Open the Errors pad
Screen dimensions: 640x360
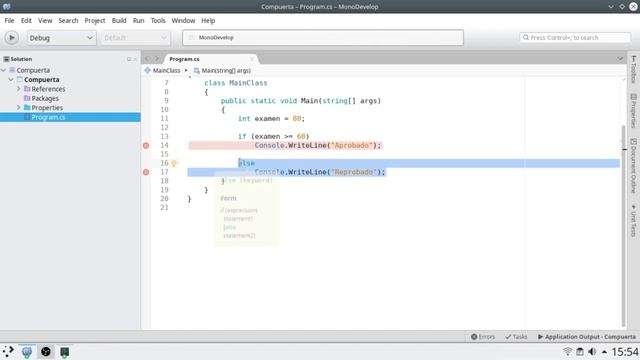click(483, 337)
